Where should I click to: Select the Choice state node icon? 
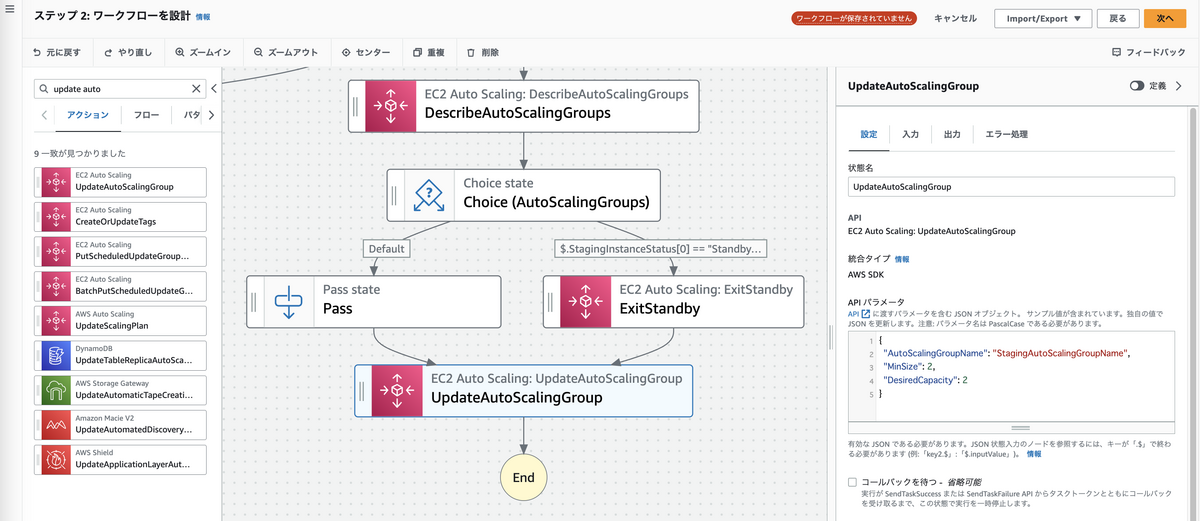[429, 194]
